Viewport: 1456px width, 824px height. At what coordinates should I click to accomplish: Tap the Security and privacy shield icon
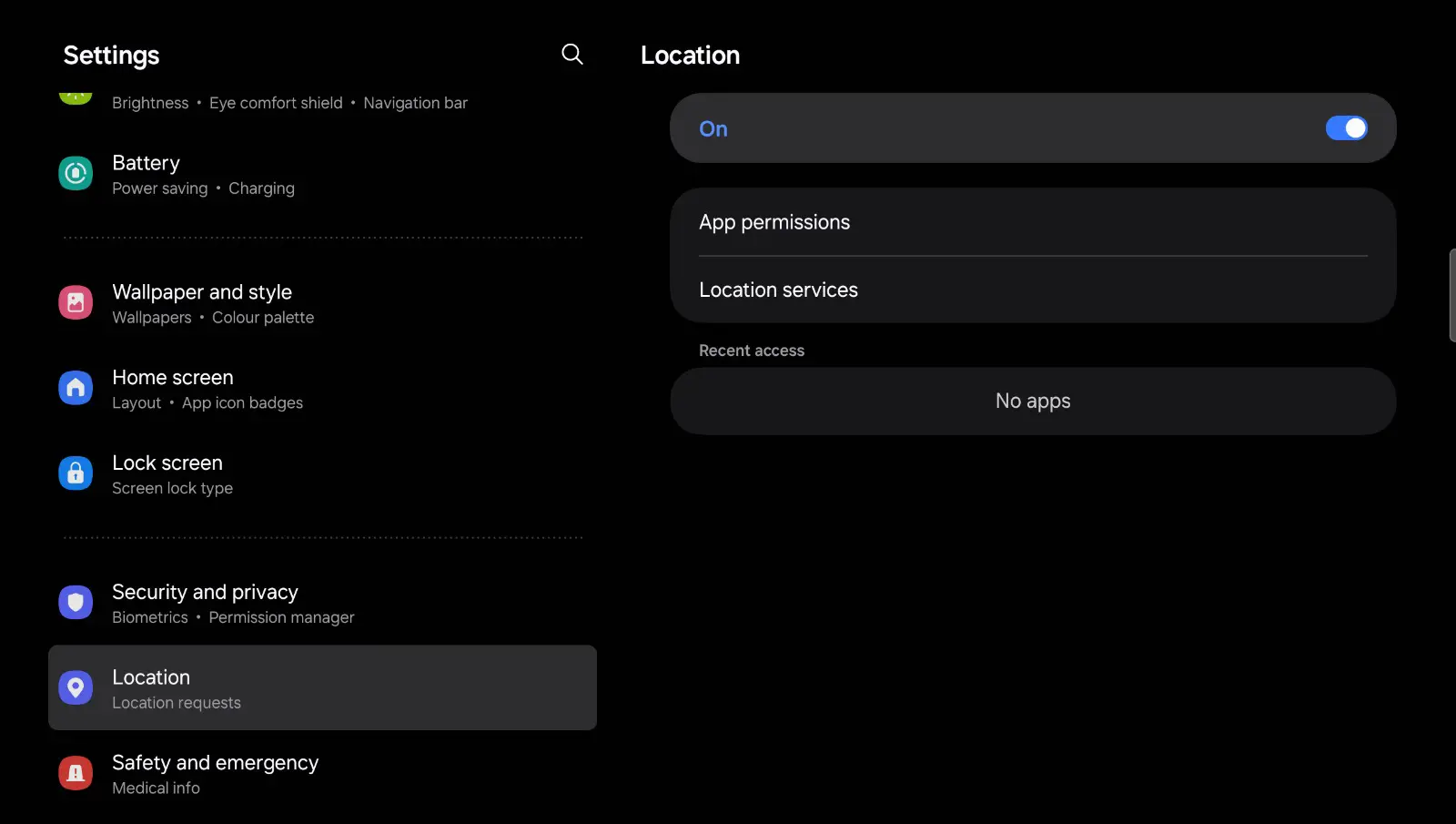coord(76,603)
